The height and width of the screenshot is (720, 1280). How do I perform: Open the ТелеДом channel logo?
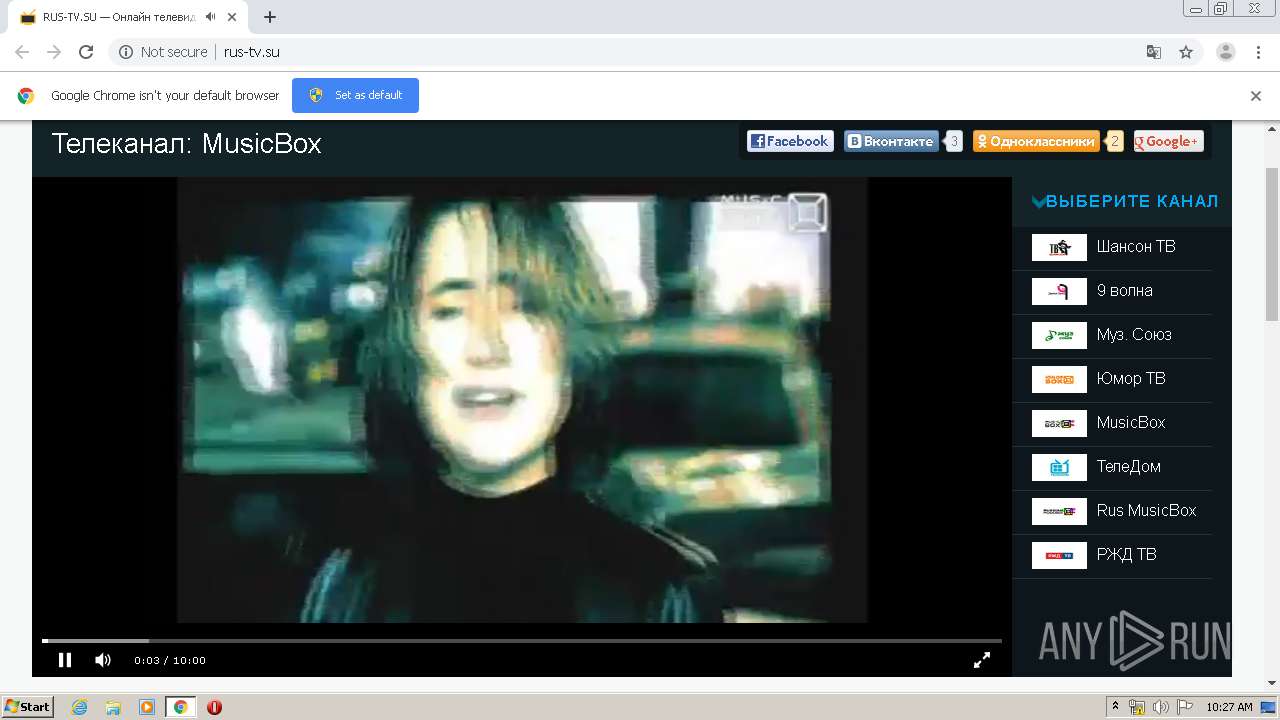(x=1059, y=467)
